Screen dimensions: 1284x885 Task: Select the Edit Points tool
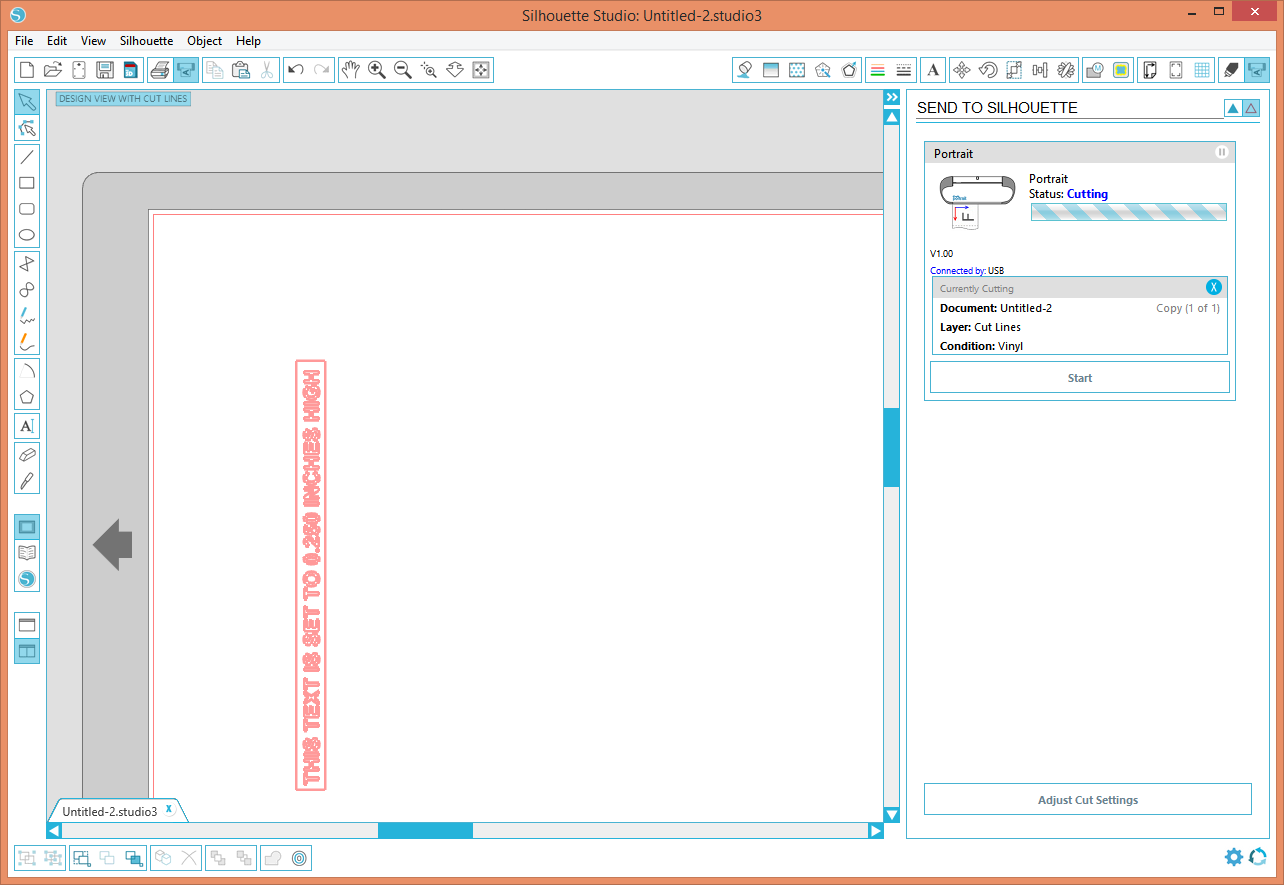coord(27,128)
